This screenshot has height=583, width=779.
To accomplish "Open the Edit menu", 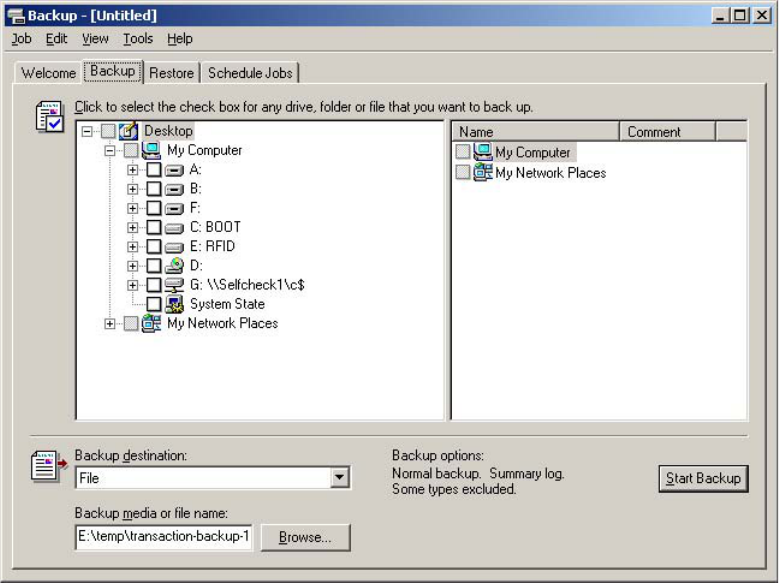I will [x=56, y=39].
